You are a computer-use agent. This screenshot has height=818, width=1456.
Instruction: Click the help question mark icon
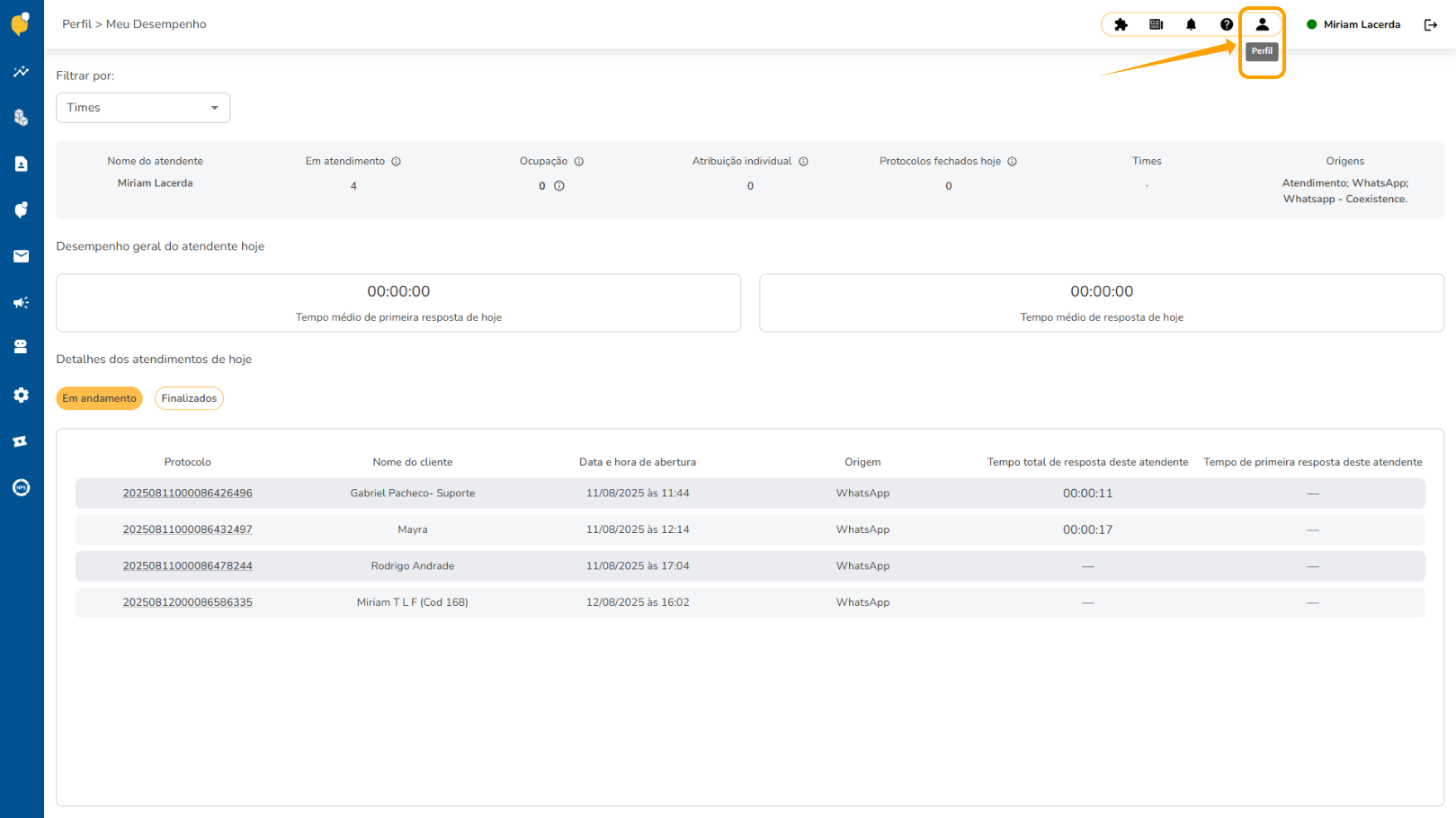tap(1227, 24)
